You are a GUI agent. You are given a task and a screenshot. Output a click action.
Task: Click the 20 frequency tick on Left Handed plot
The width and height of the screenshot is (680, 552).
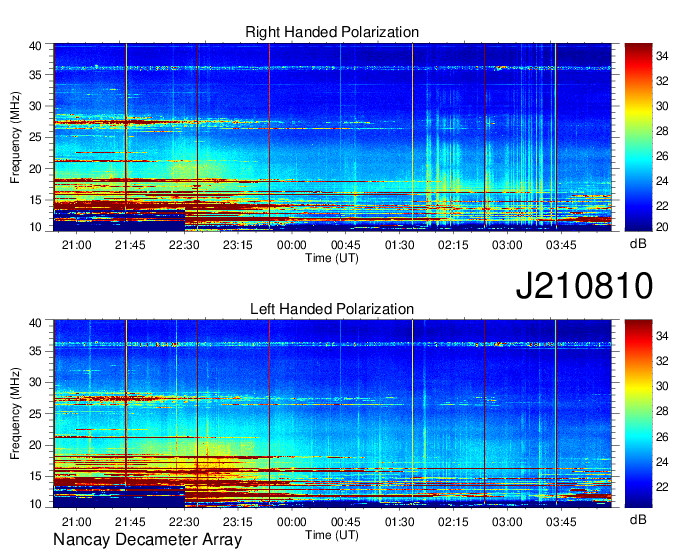35,445
